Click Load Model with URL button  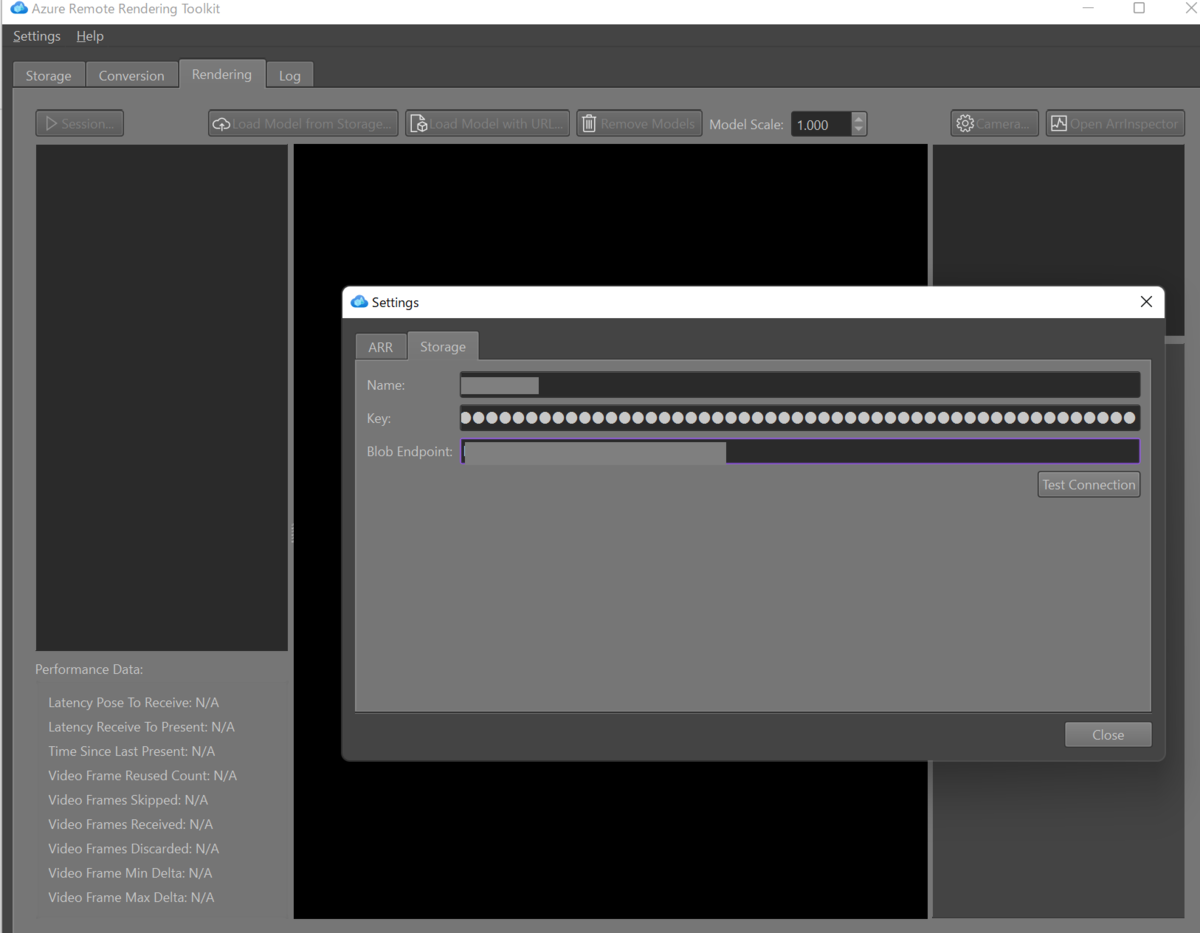click(x=487, y=123)
